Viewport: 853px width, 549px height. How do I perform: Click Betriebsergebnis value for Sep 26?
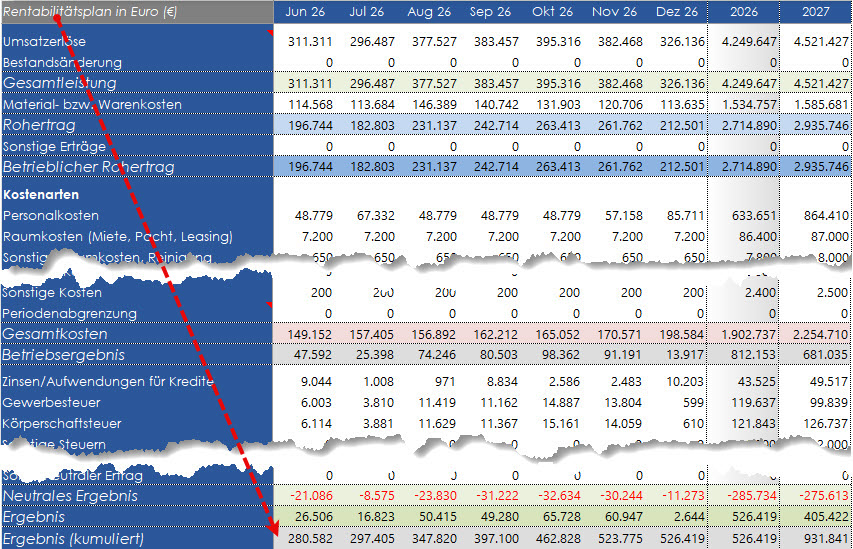[x=496, y=355]
